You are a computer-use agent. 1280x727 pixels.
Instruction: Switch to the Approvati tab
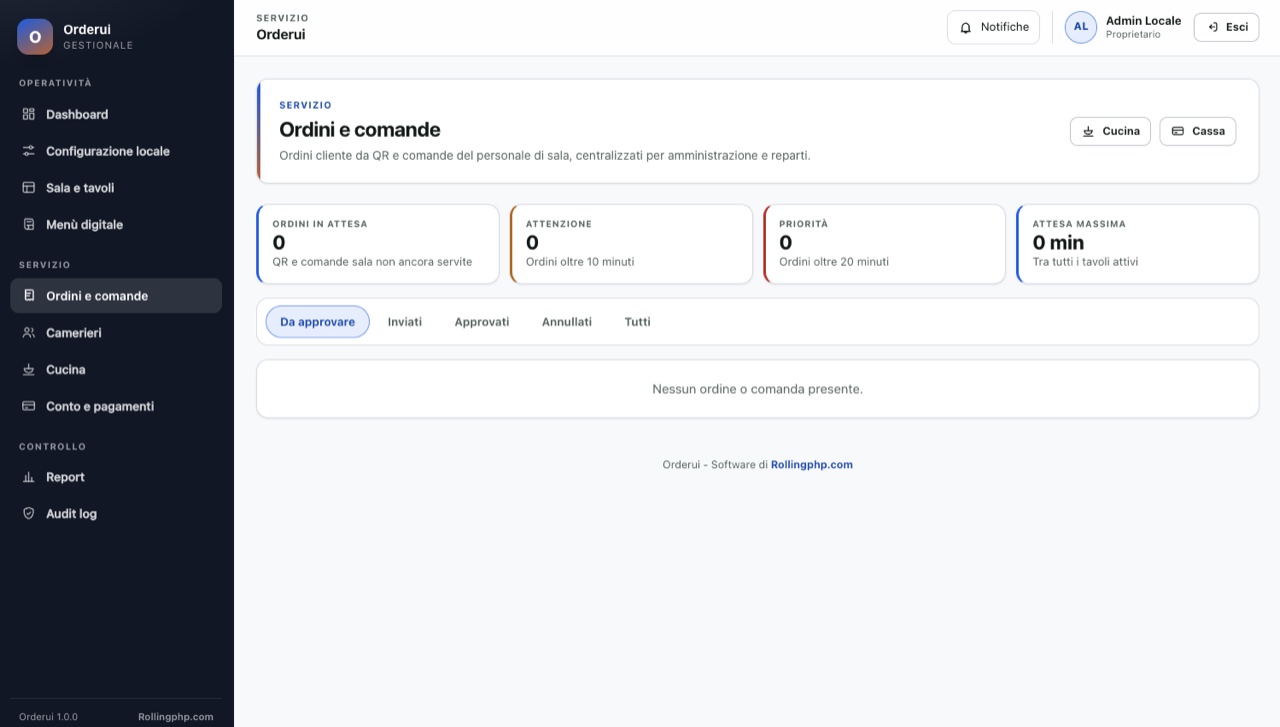click(482, 322)
